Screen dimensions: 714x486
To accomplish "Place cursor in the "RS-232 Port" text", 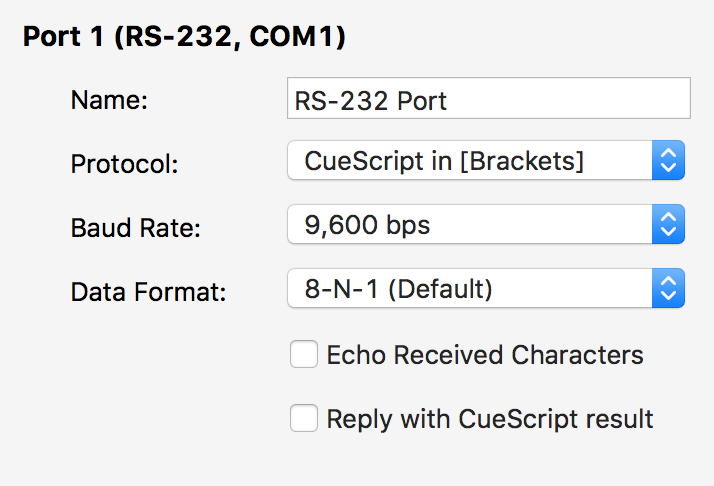I will pyautogui.click(x=371, y=101).
